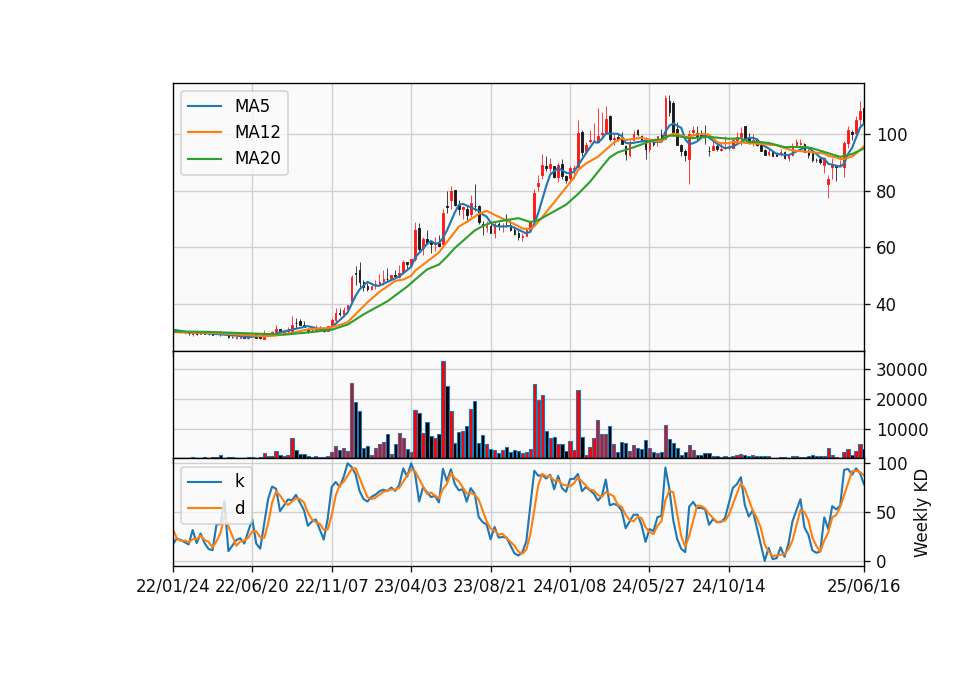This screenshot has height=690, width=960.
Task: Click the blue MA5 legend line sample
Action: 204,106
